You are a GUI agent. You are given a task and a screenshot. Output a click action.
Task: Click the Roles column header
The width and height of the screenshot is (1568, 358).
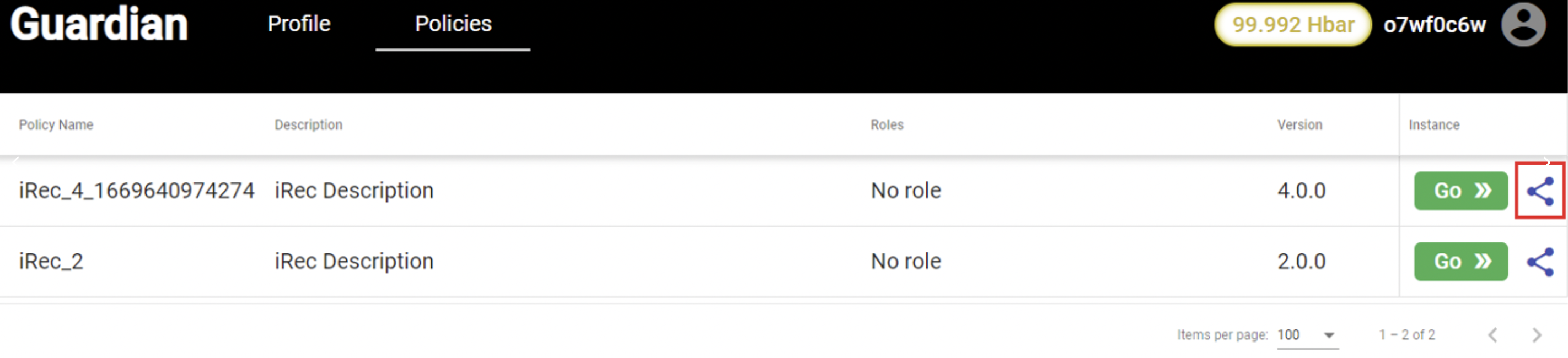[x=886, y=124]
